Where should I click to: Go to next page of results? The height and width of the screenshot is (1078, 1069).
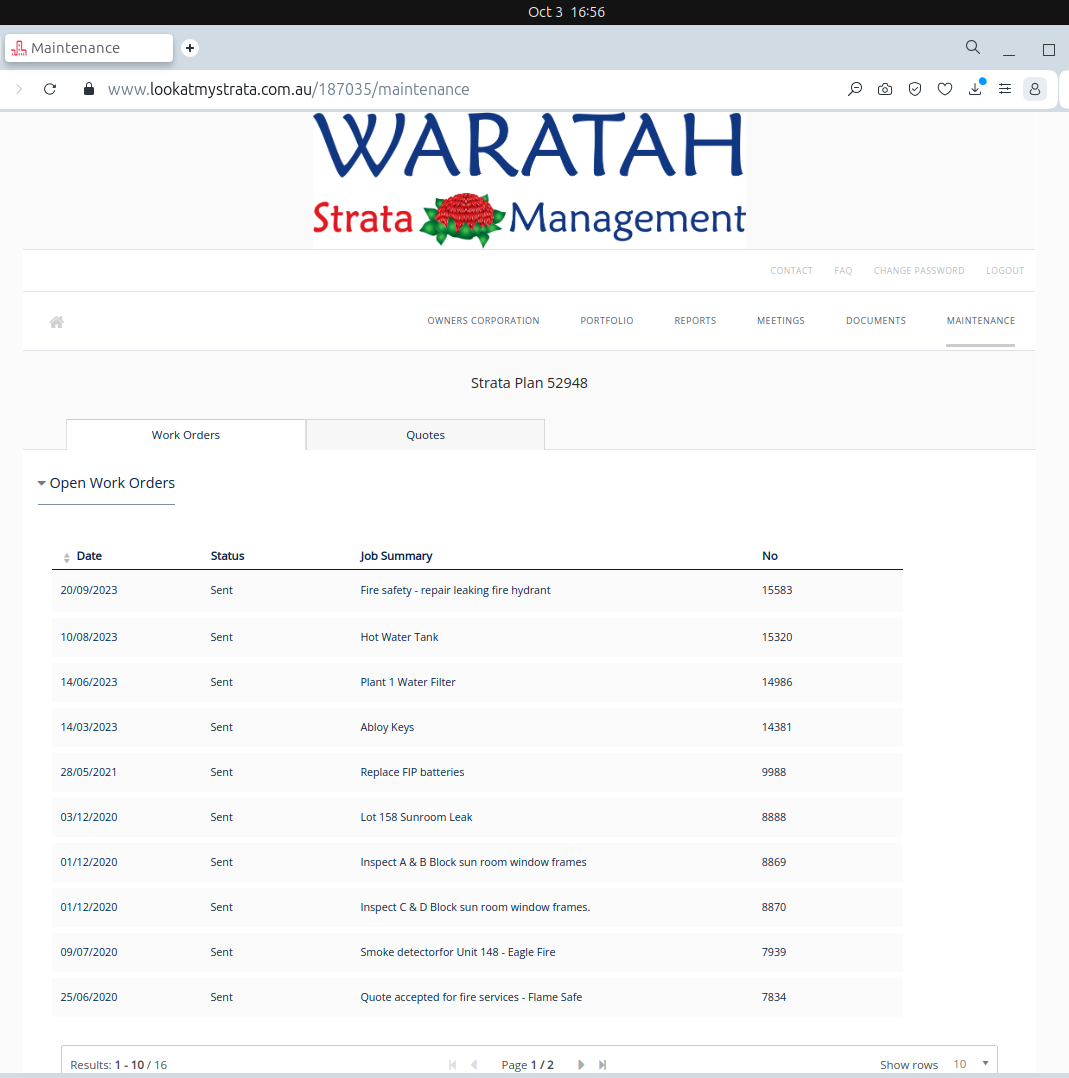coord(581,1065)
